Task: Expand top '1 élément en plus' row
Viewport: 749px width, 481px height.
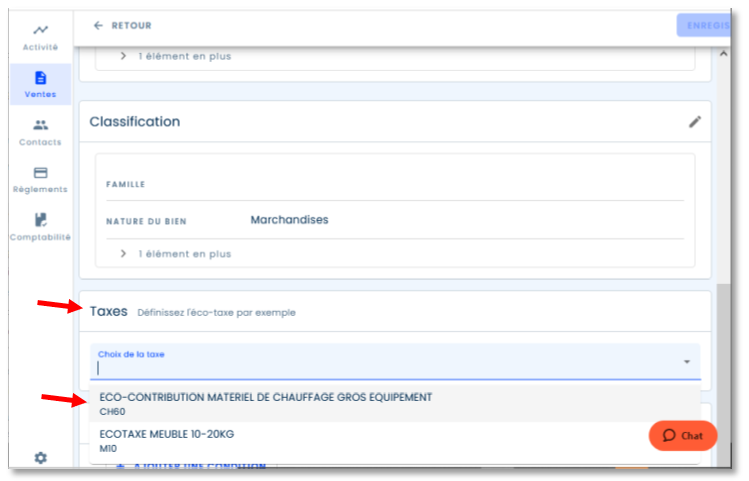Action: 176,56
